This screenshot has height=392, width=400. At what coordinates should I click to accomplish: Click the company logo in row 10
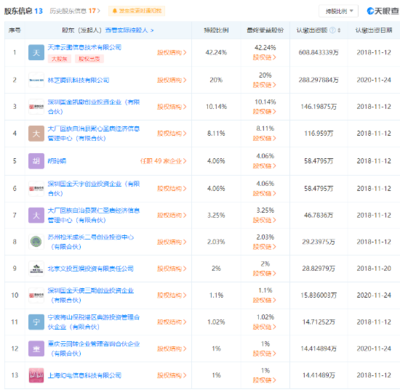[x=36, y=295]
